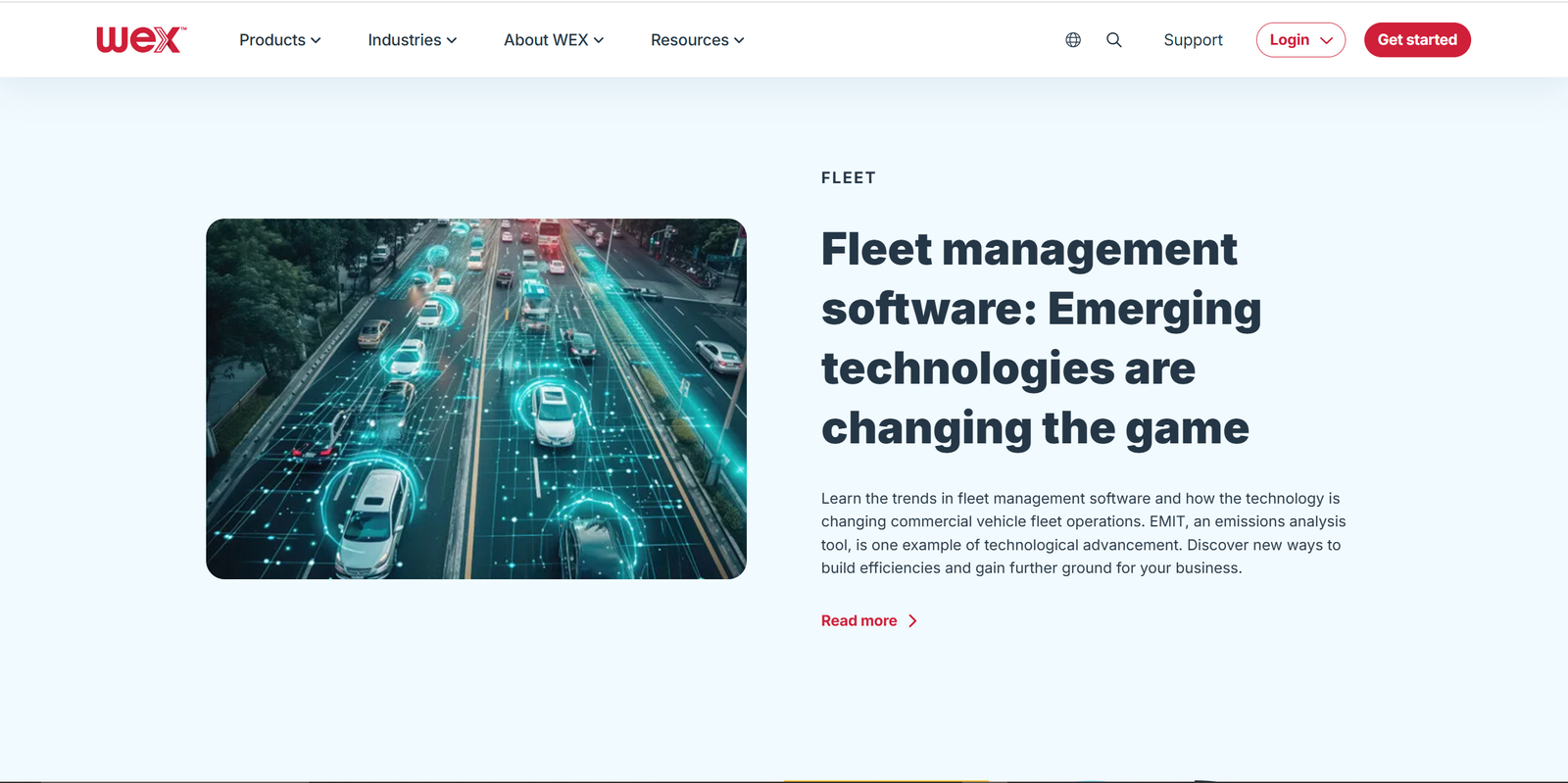Expand the Resources menu

click(697, 40)
